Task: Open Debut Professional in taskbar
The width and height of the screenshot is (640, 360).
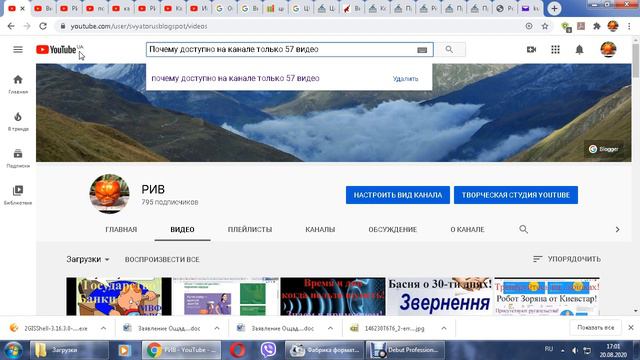Action: pos(405,350)
